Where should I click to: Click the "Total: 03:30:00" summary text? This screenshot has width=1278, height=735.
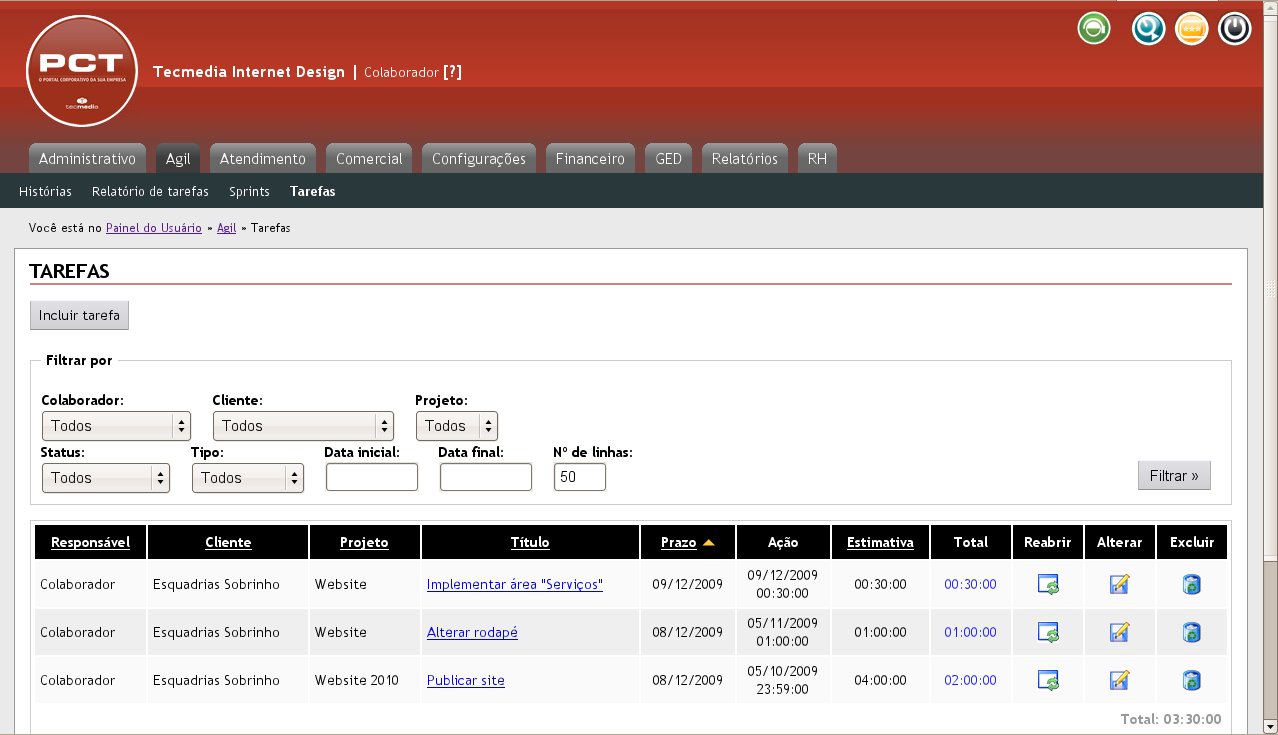tap(1171, 719)
